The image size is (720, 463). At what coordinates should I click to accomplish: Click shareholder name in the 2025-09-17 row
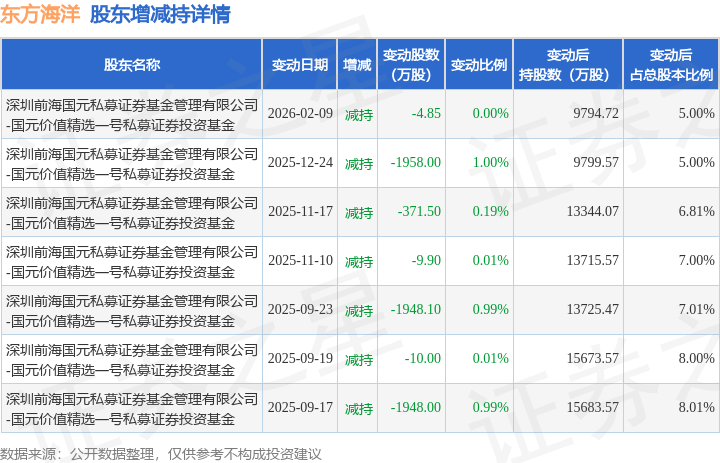[132, 409]
